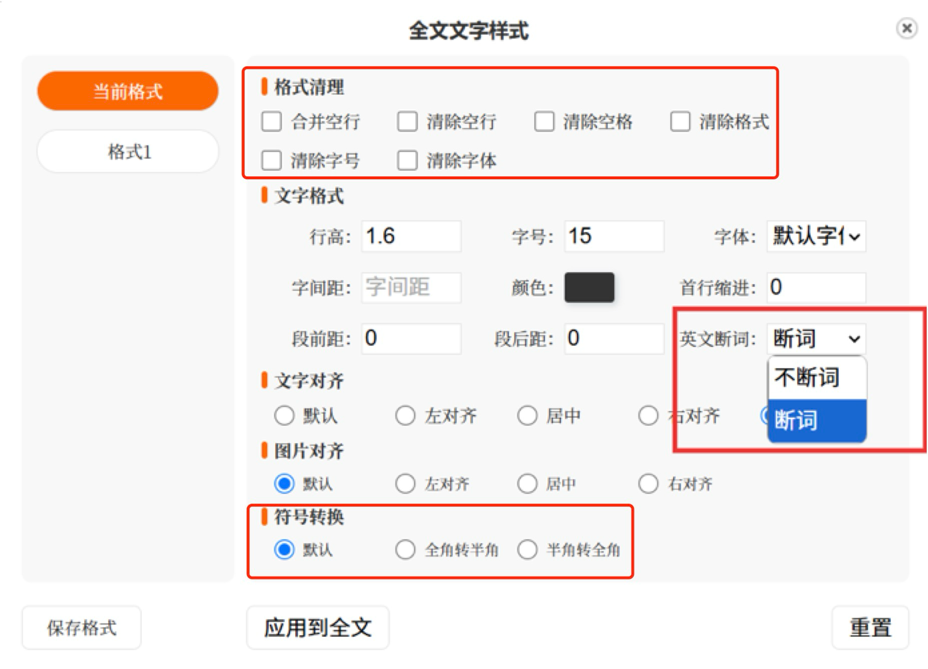928x669 pixels.
Task: Click the 行高 input field
Action: click(x=411, y=237)
